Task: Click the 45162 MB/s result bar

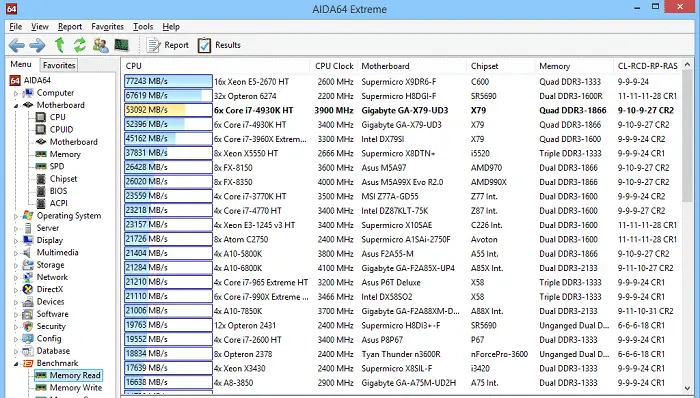Action: pyautogui.click(x=168, y=139)
